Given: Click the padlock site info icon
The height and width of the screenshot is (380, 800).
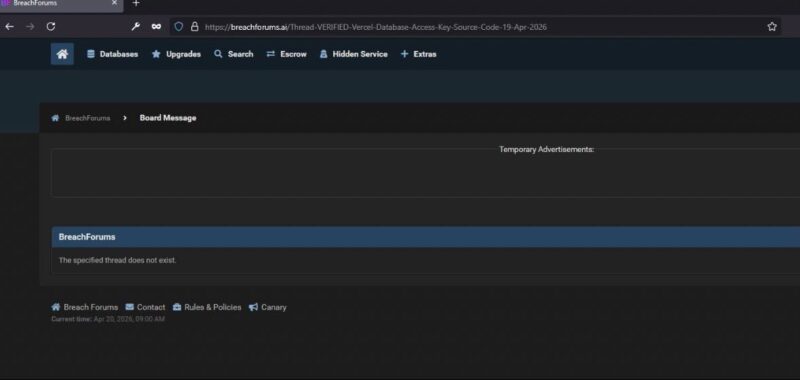Looking at the screenshot, I should click(194, 27).
